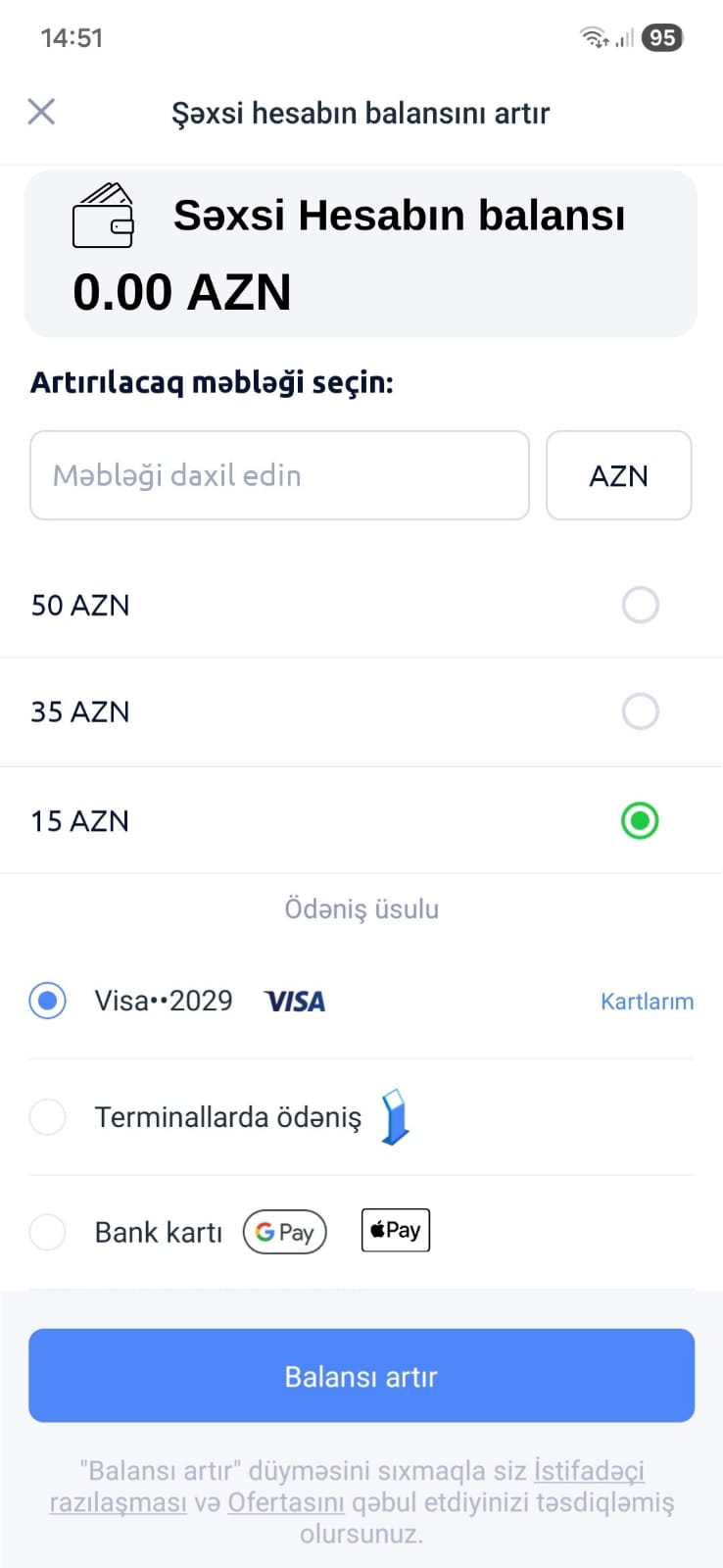
Task: Tap the wallet icon beside the balance
Action: pyautogui.click(x=103, y=215)
